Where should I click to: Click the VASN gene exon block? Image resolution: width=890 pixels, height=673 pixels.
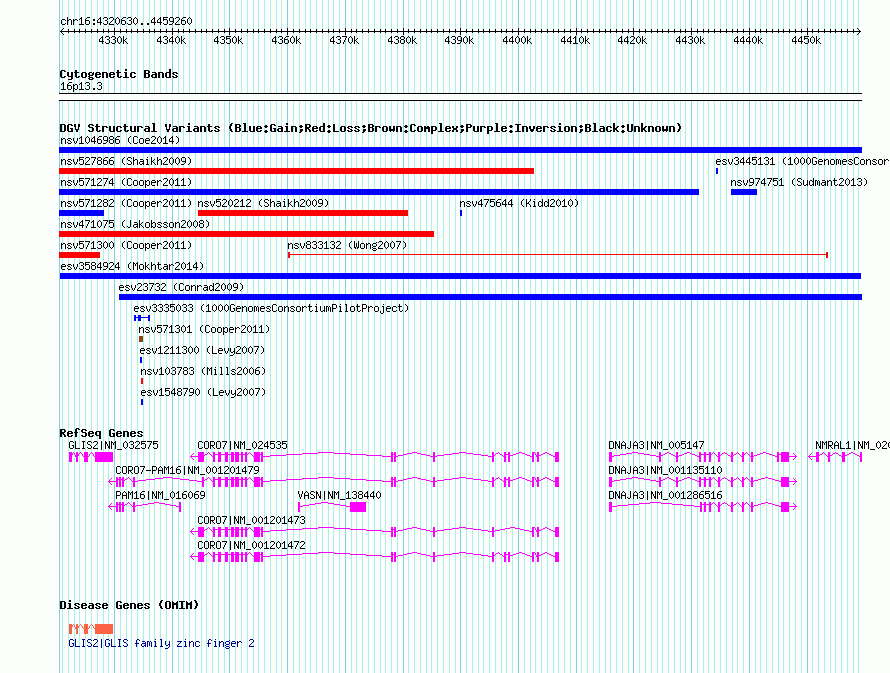358,507
